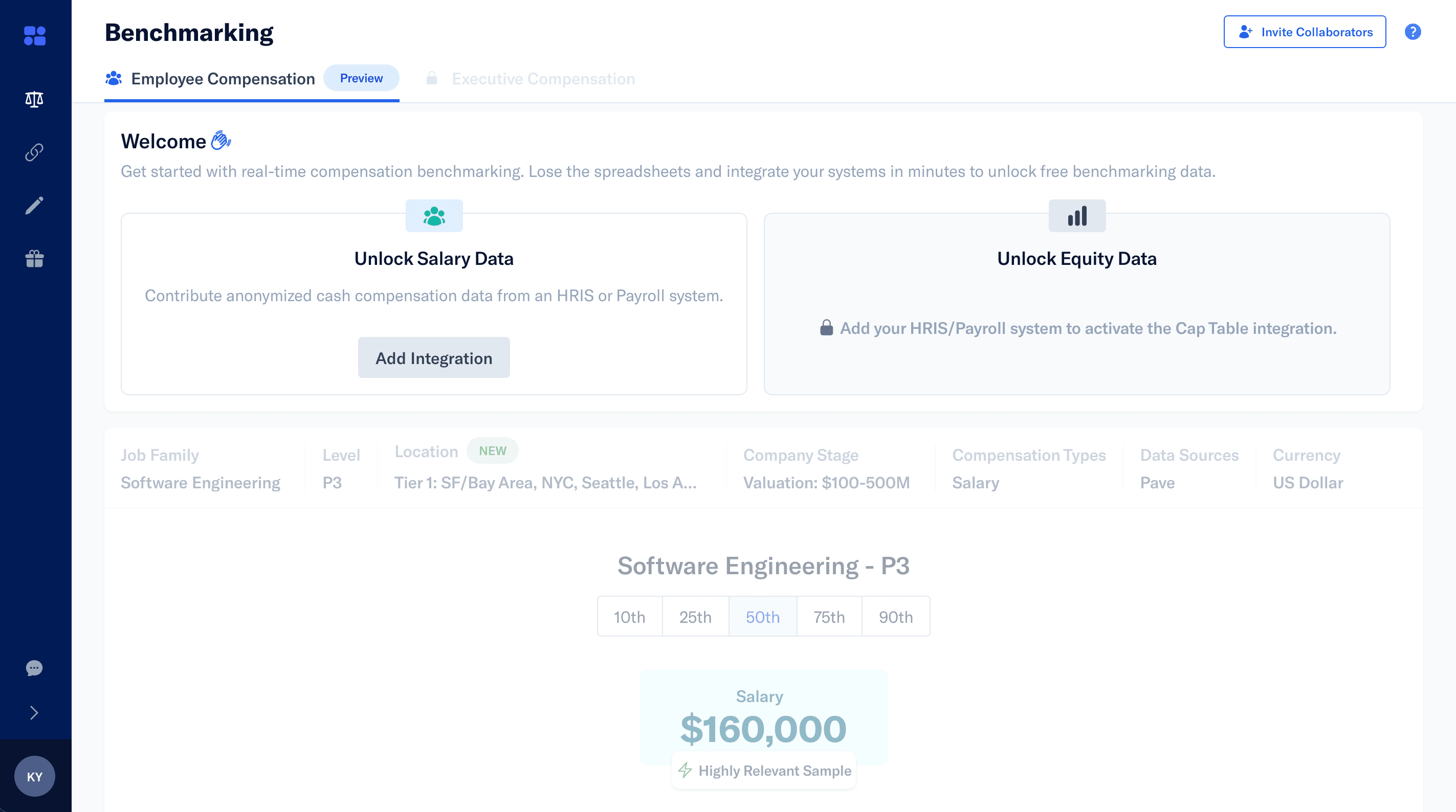This screenshot has width=1456, height=812.
Task: Click the pencil edit icon in the sidebar
Action: (34, 205)
